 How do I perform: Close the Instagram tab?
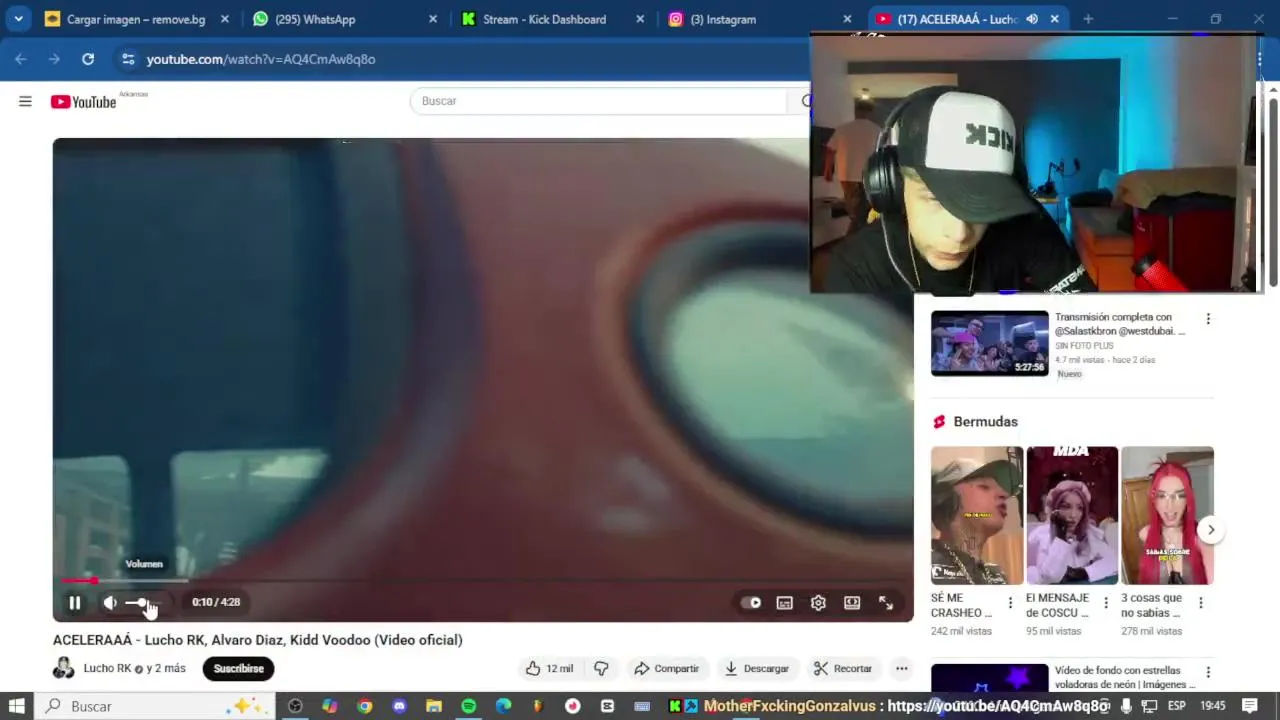[847, 19]
